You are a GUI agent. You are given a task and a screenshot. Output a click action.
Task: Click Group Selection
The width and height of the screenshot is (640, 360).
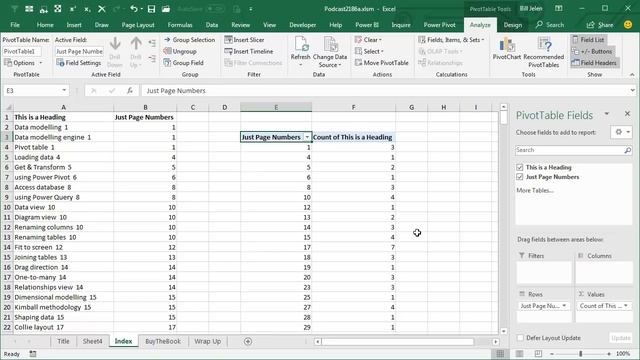[189, 40]
